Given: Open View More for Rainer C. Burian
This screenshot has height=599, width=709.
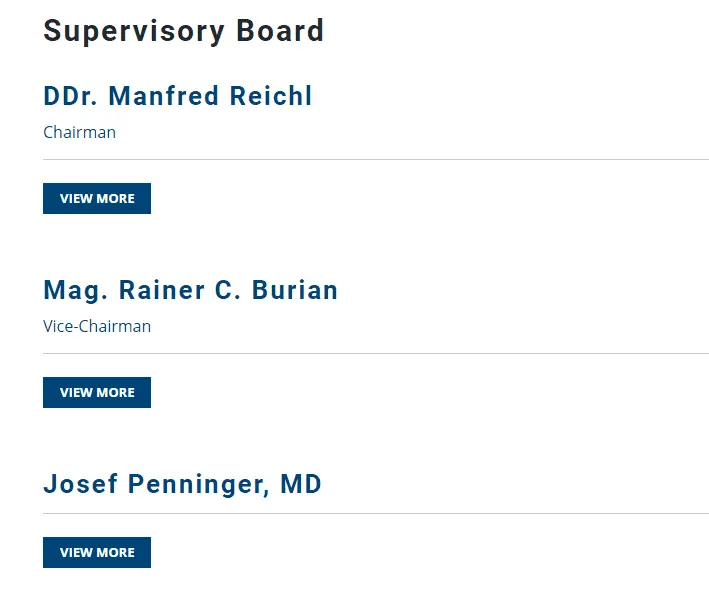Looking at the screenshot, I should (x=97, y=393).
